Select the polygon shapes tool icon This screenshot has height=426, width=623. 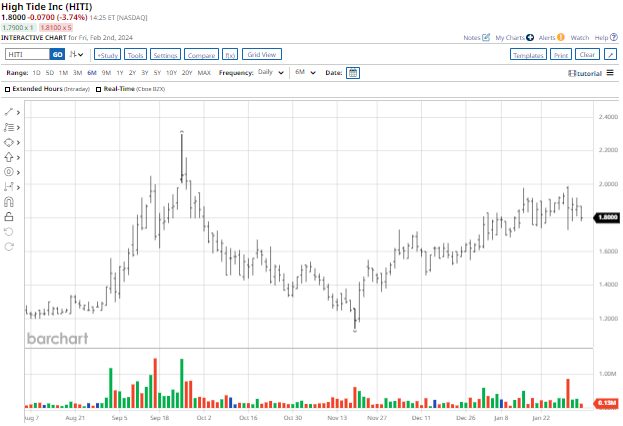click(x=9, y=142)
